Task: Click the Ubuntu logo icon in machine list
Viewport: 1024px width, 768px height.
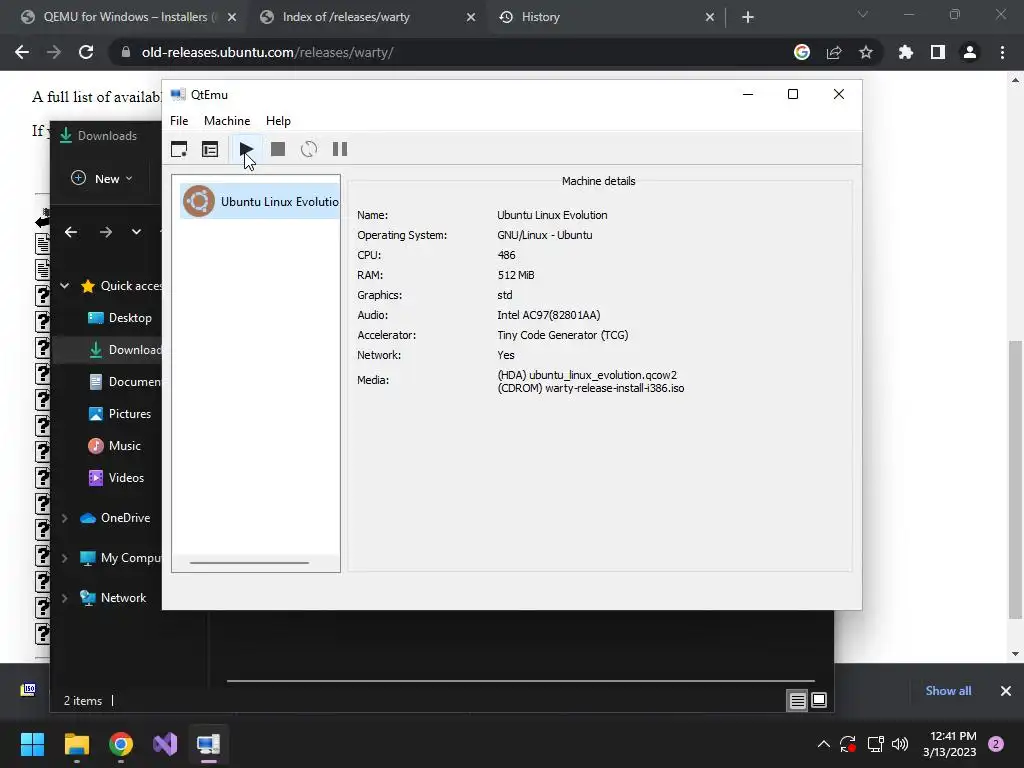Action: pos(199,201)
